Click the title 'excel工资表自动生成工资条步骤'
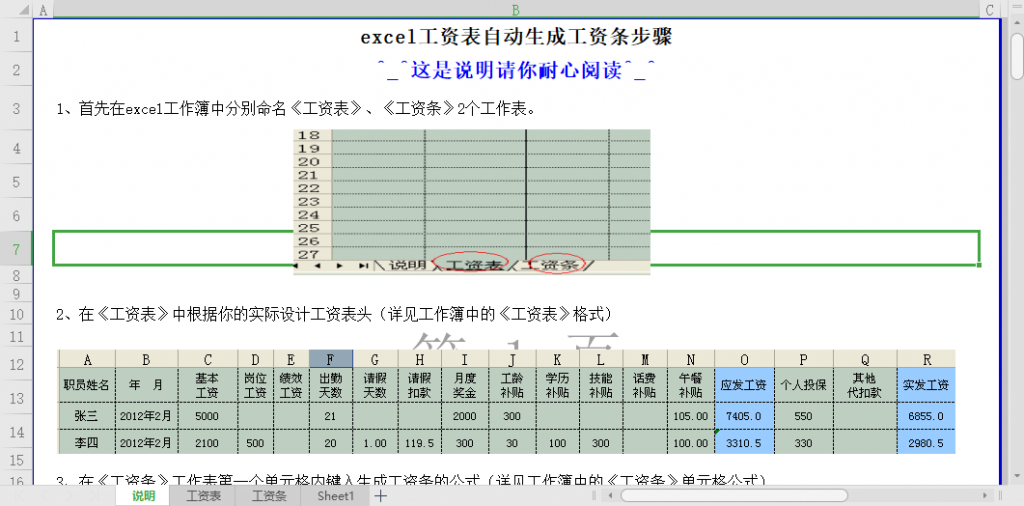Viewport: 1024px width, 506px height. 516,37
